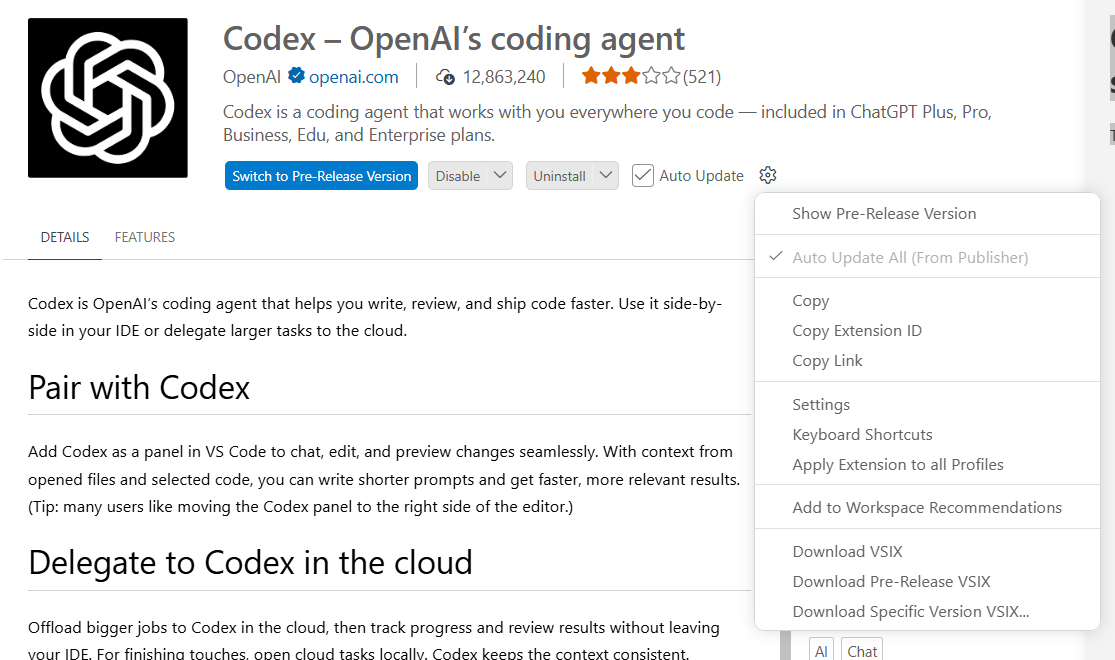This screenshot has height=660, width=1115.
Task: Click the Chat category tag
Action: coord(862,651)
